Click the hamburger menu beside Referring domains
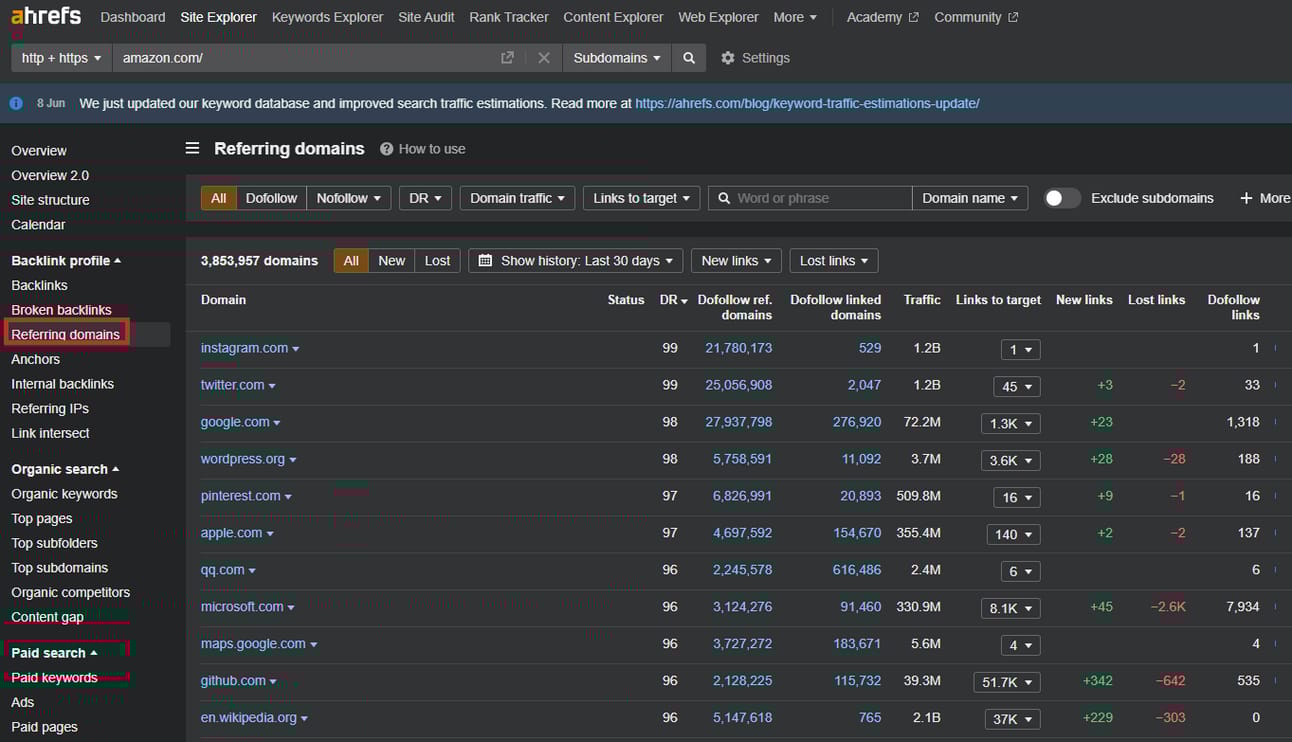The image size is (1292, 742). [192, 148]
